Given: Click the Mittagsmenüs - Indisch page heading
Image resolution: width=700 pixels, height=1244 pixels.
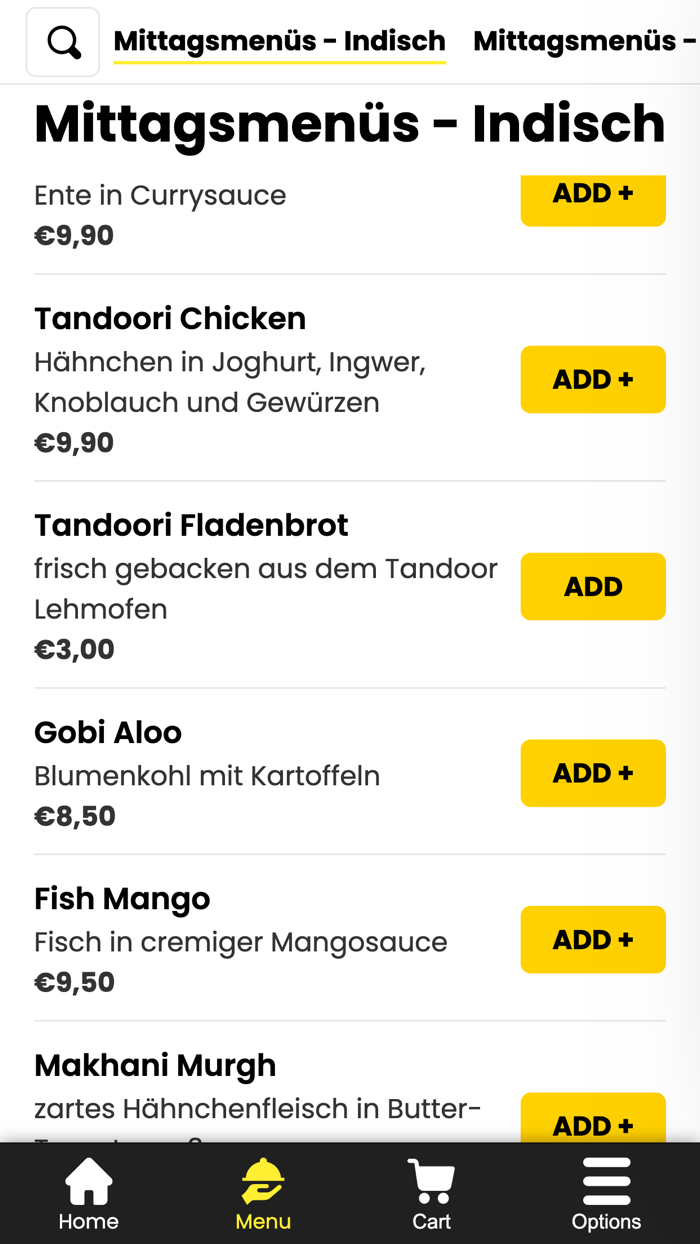Looking at the screenshot, I should [x=349, y=122].
